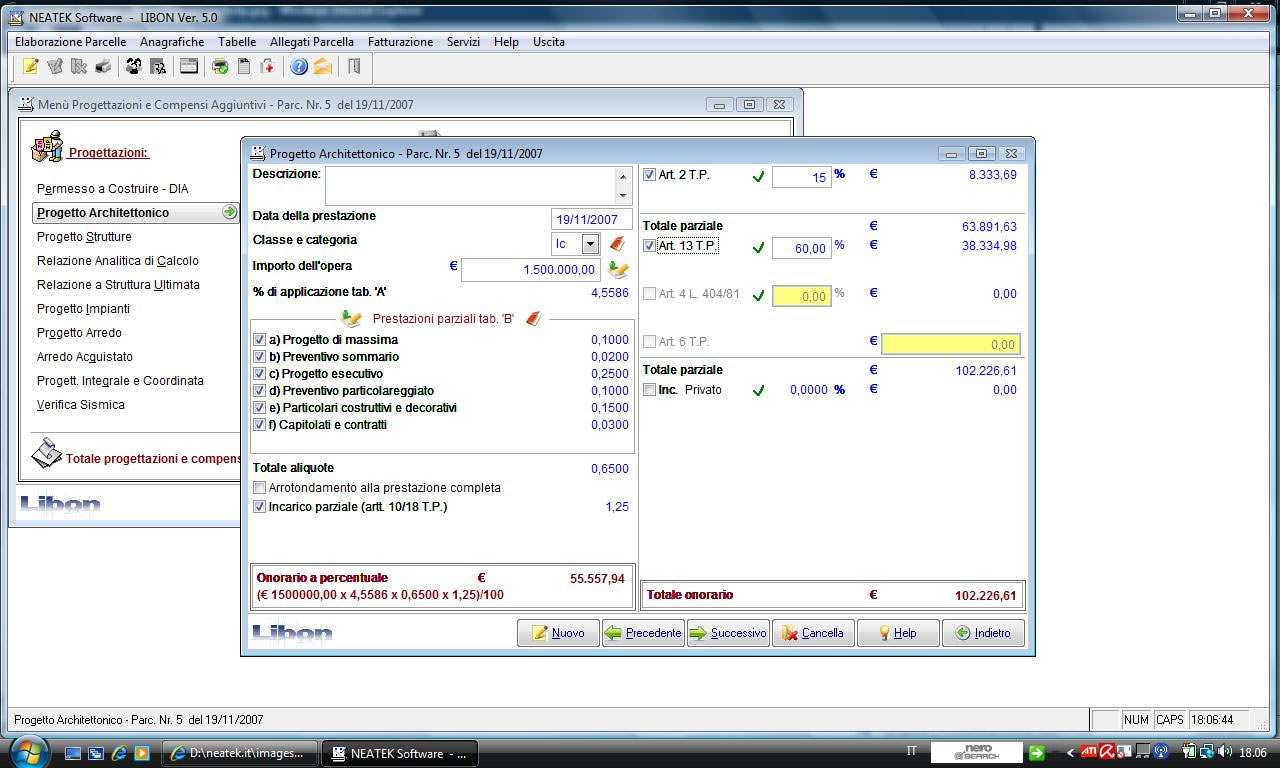The height and width of the screenshot is (768, 1280).
Task: Click the window/form icon in main toolbar
Action: (x=188, y=67)
